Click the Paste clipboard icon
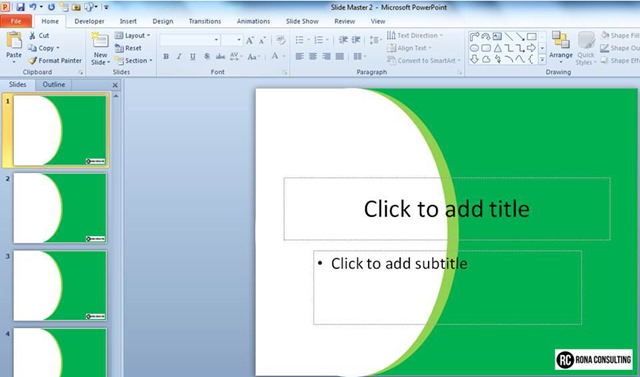The width and height of the screenshot is (640, 377). [14, 41]
